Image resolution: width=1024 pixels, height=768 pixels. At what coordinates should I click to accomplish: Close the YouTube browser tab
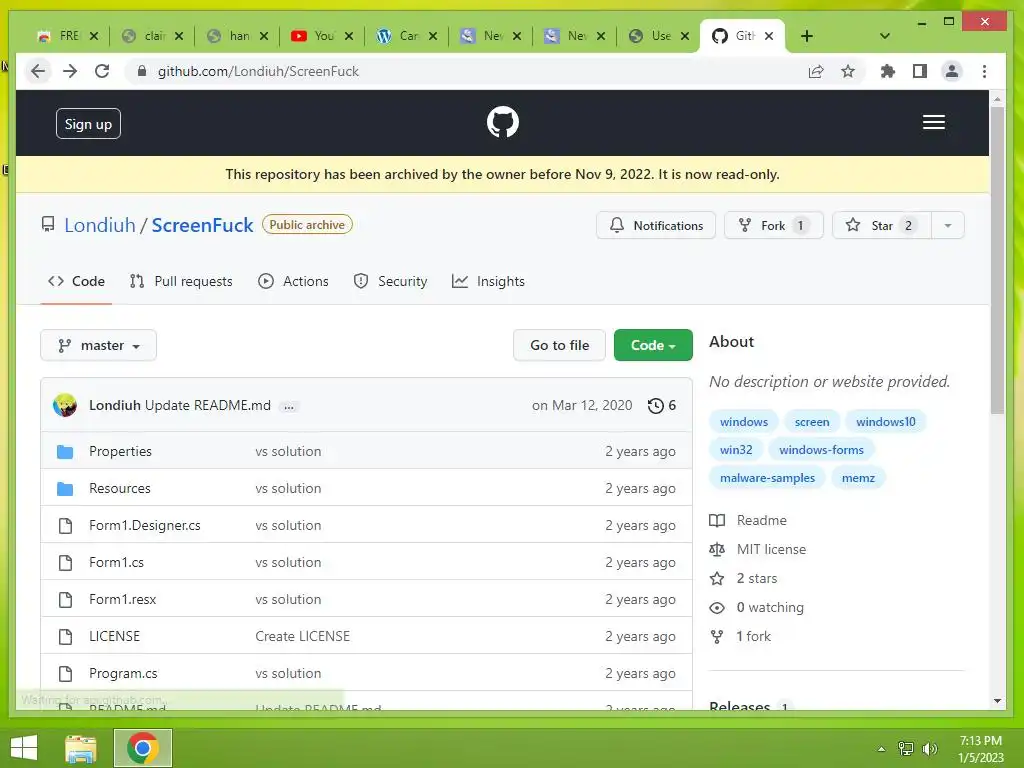tap(349, 36)
